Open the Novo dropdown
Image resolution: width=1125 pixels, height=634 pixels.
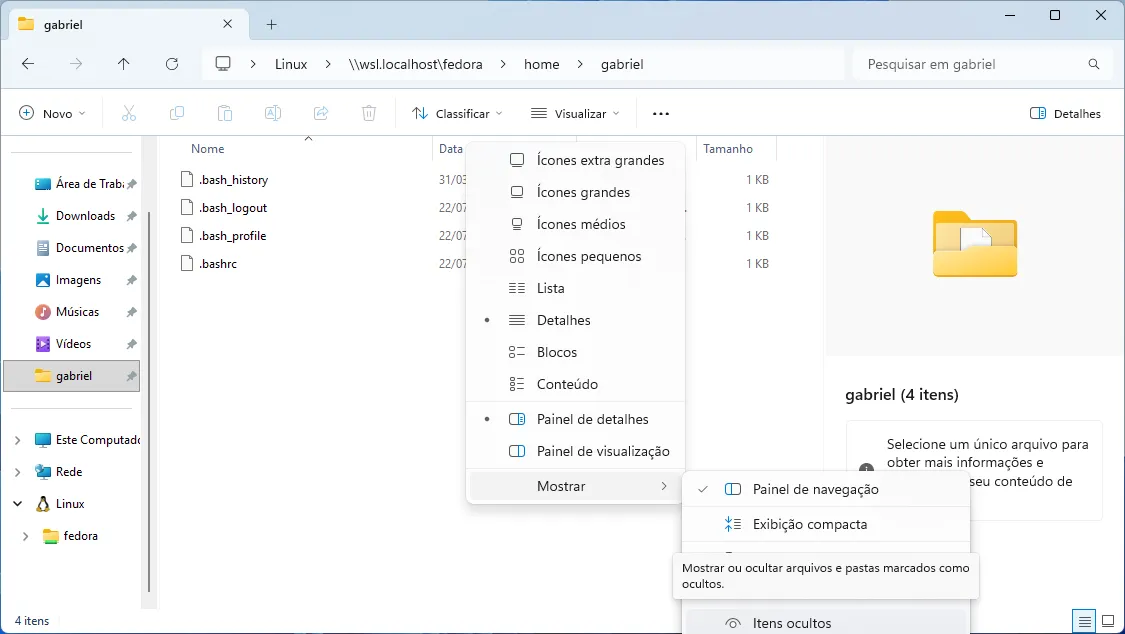[x=52, y=112]
